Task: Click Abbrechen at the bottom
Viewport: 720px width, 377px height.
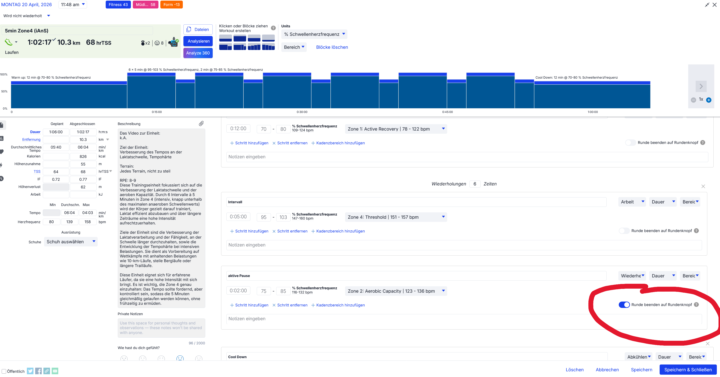Action: (607, 370)
